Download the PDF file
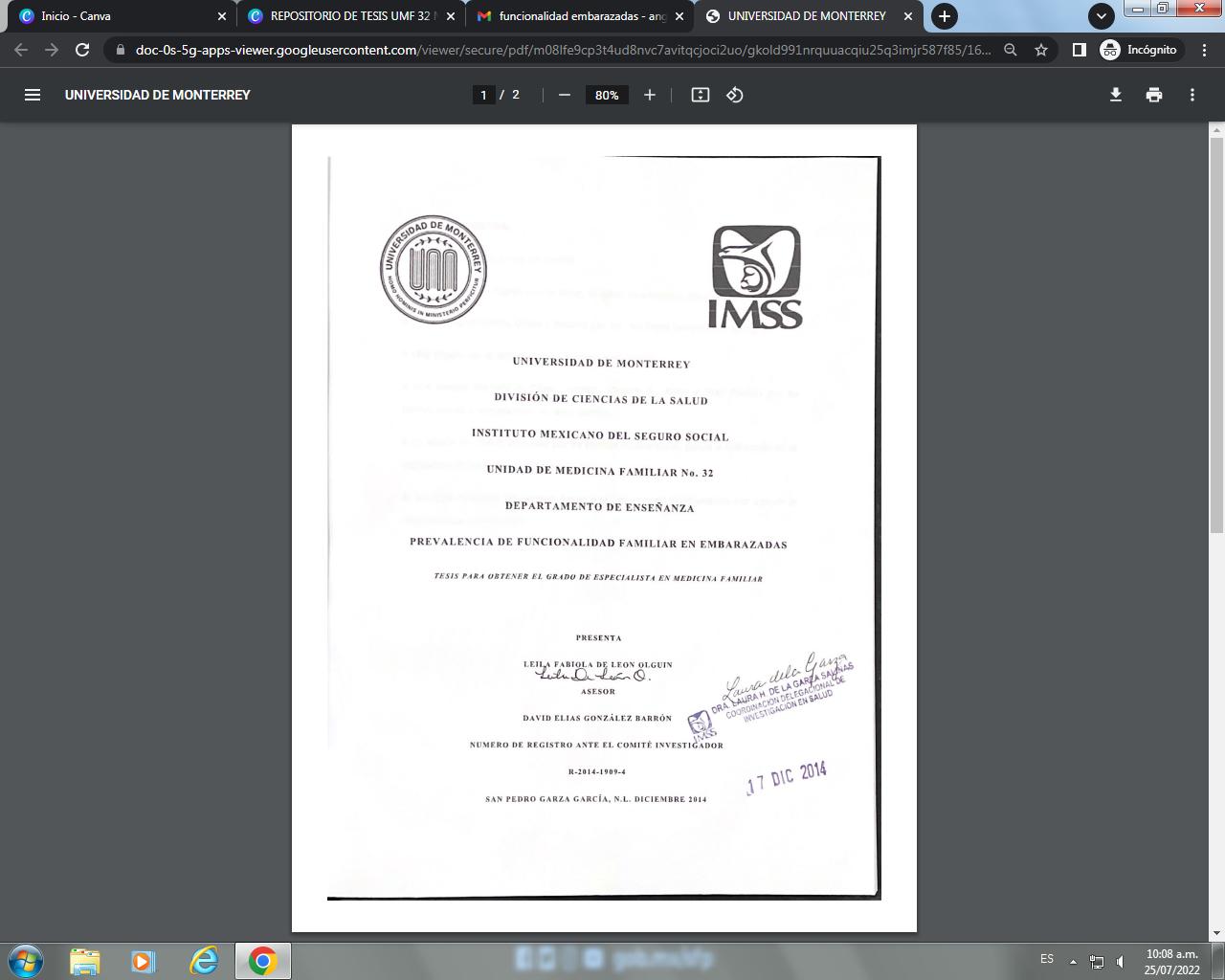The image size is (1225, 980). pos(1116,95)
